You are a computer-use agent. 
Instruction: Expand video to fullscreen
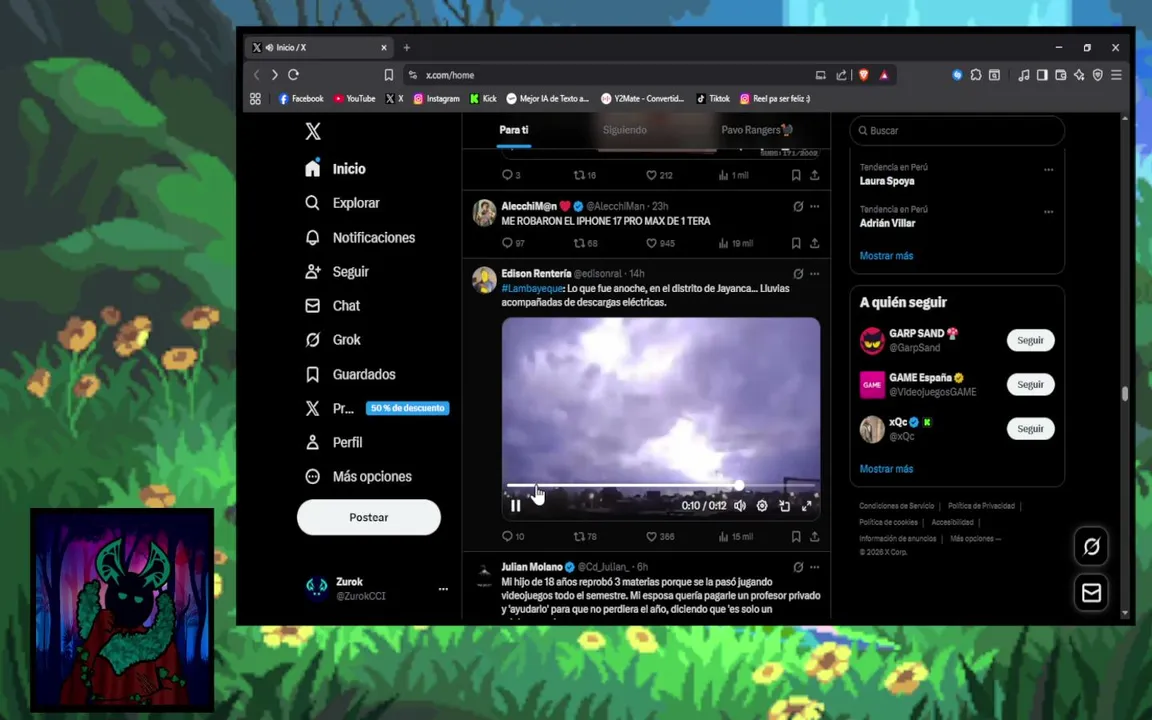click(x=807, y=506)
